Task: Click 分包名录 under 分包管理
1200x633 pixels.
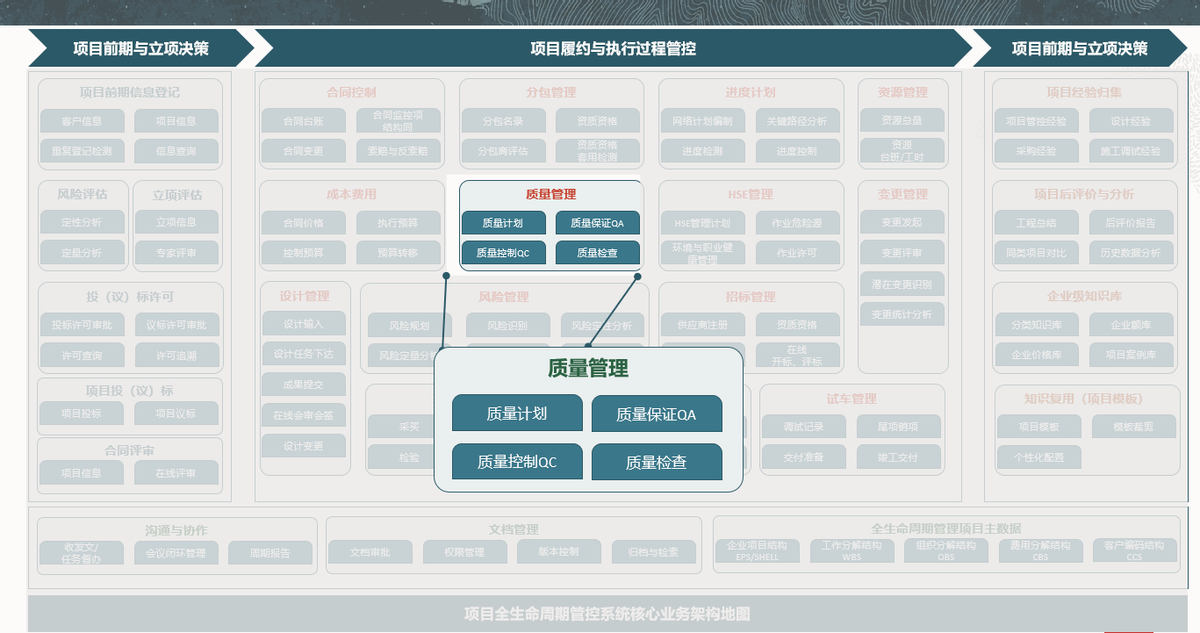Action: pos(503,121)
